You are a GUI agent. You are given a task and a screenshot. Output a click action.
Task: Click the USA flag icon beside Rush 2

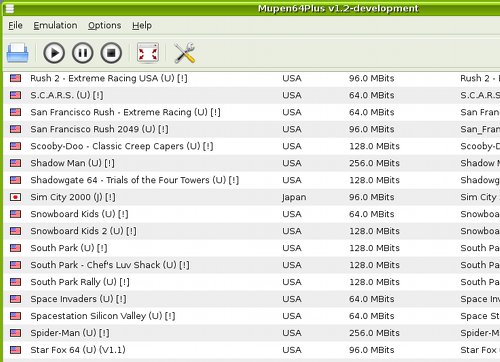tap(15, 78)
